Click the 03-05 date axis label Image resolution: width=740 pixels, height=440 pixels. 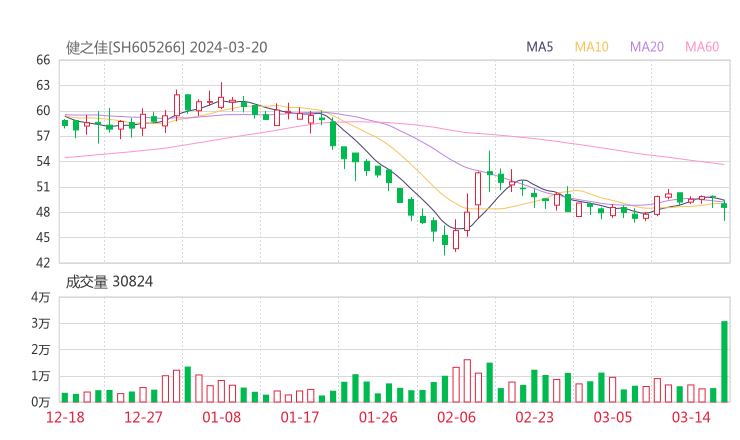[613, 417]
